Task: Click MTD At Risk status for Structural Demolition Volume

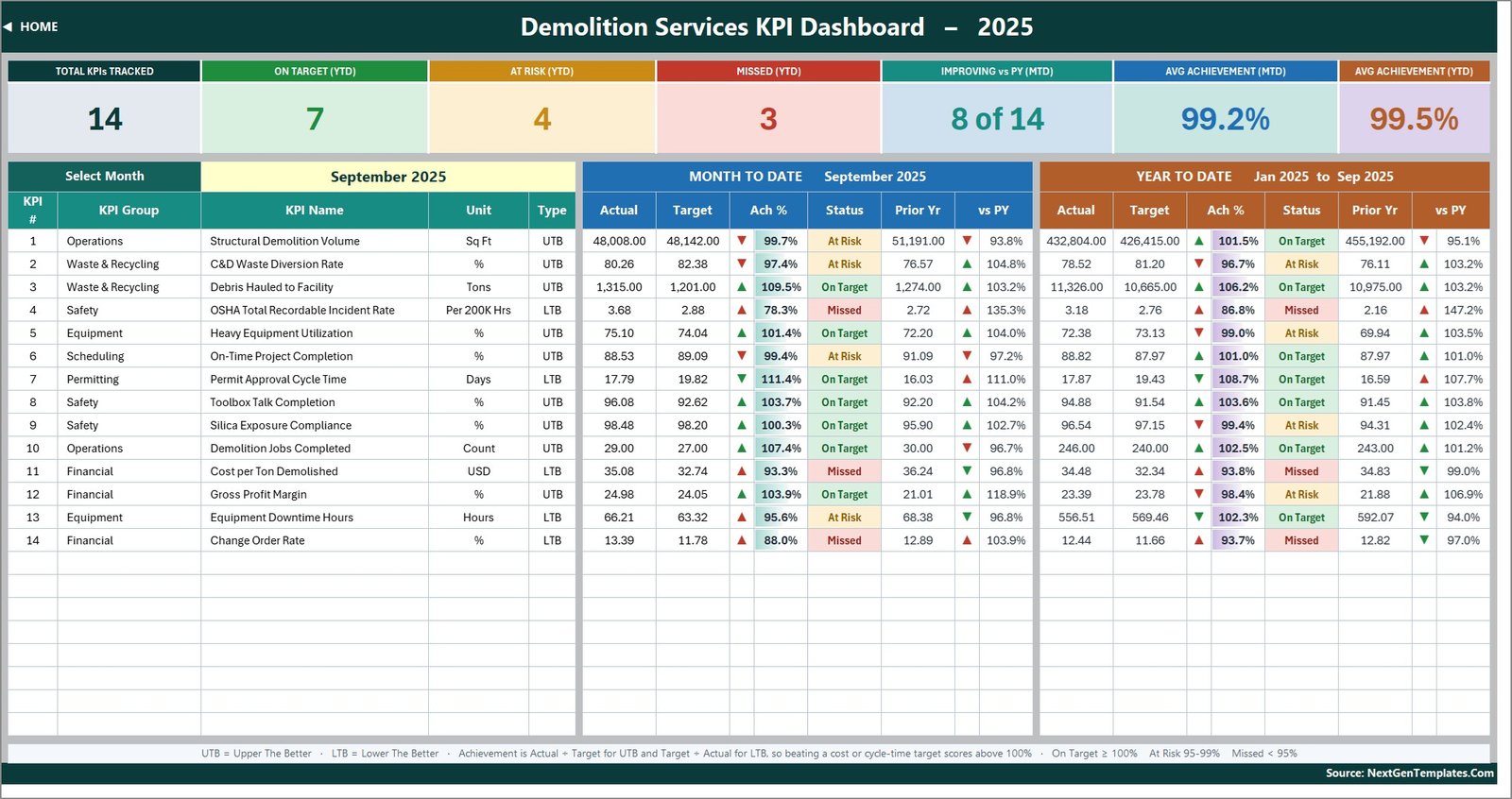Action: point(844,241)
